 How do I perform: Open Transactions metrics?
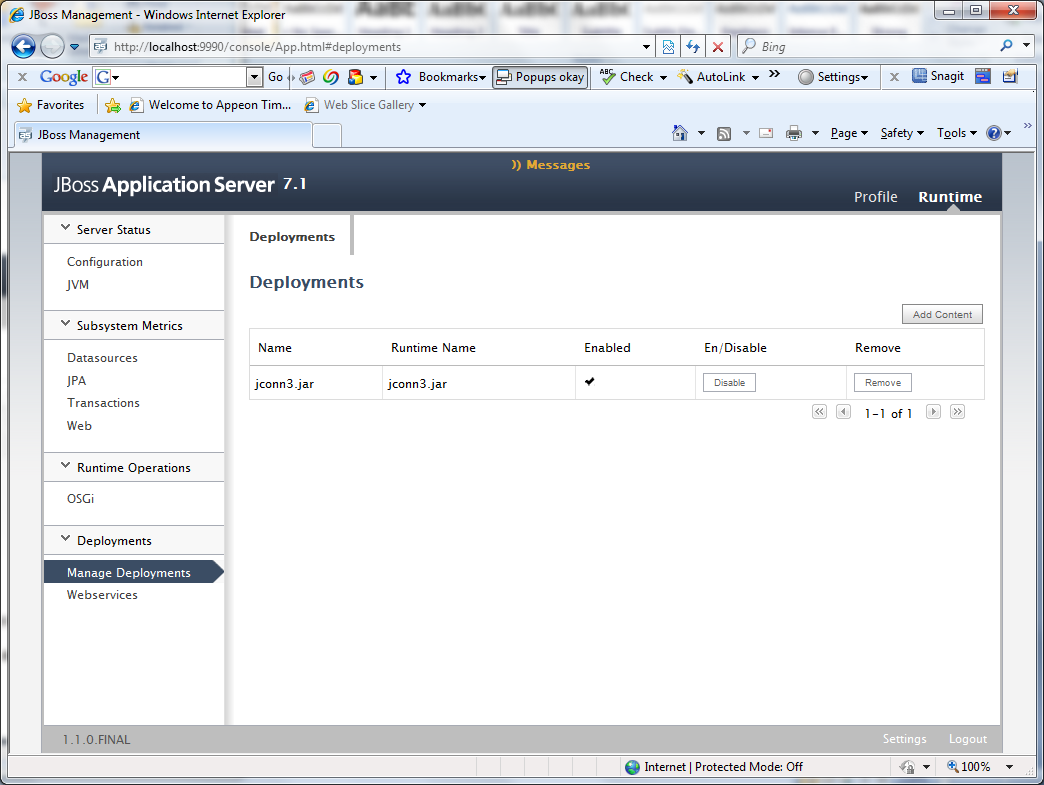click(103, 403)
